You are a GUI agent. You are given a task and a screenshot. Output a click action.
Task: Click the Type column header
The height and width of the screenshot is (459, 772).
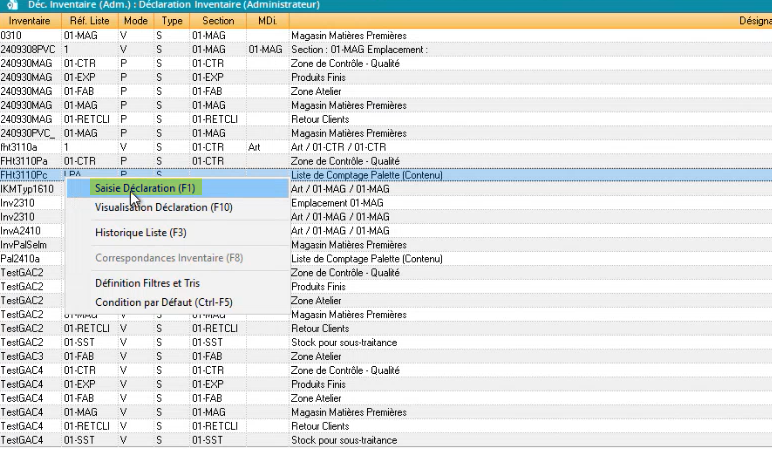coord(172,20)
